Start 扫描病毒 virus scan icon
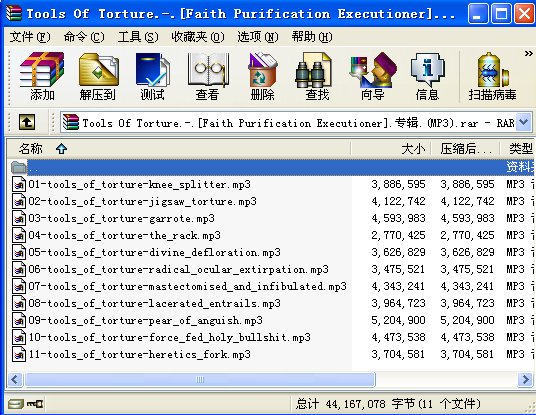Image resolution: width=536 pixels, height=415 pixels. [x=492, y=76]
